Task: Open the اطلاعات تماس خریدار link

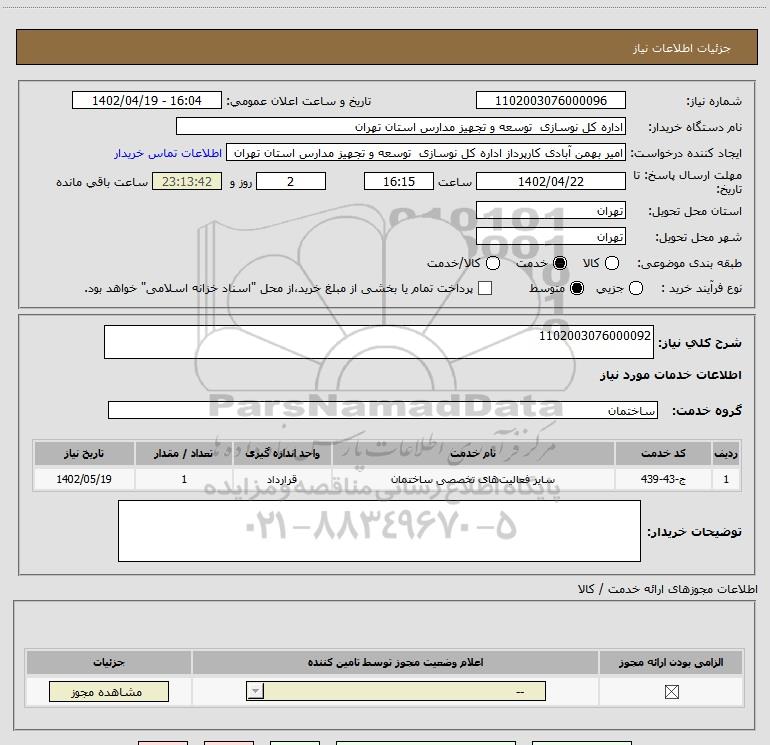Action: tap(168, 153)
